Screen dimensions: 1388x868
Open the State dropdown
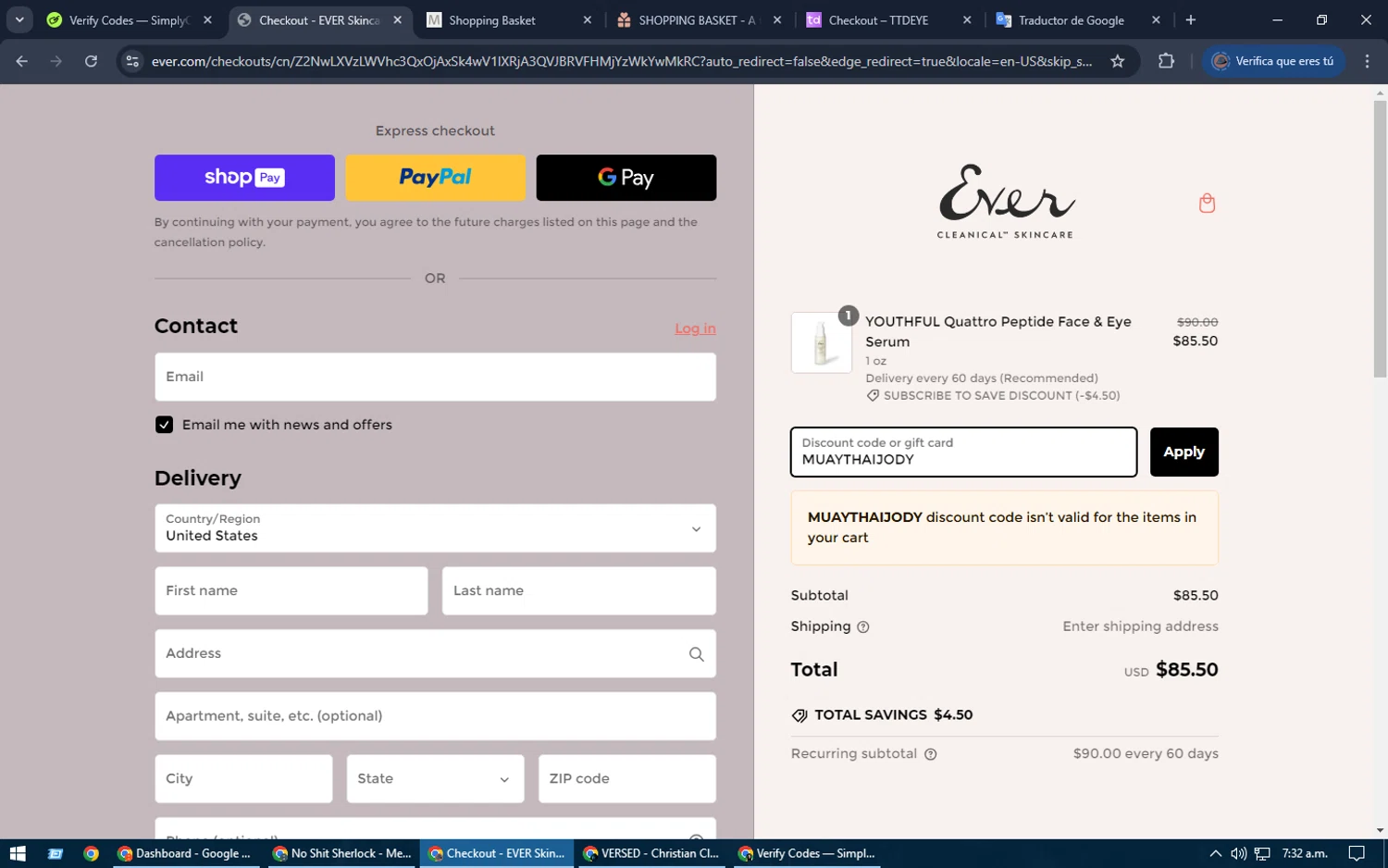coord(435,779)
